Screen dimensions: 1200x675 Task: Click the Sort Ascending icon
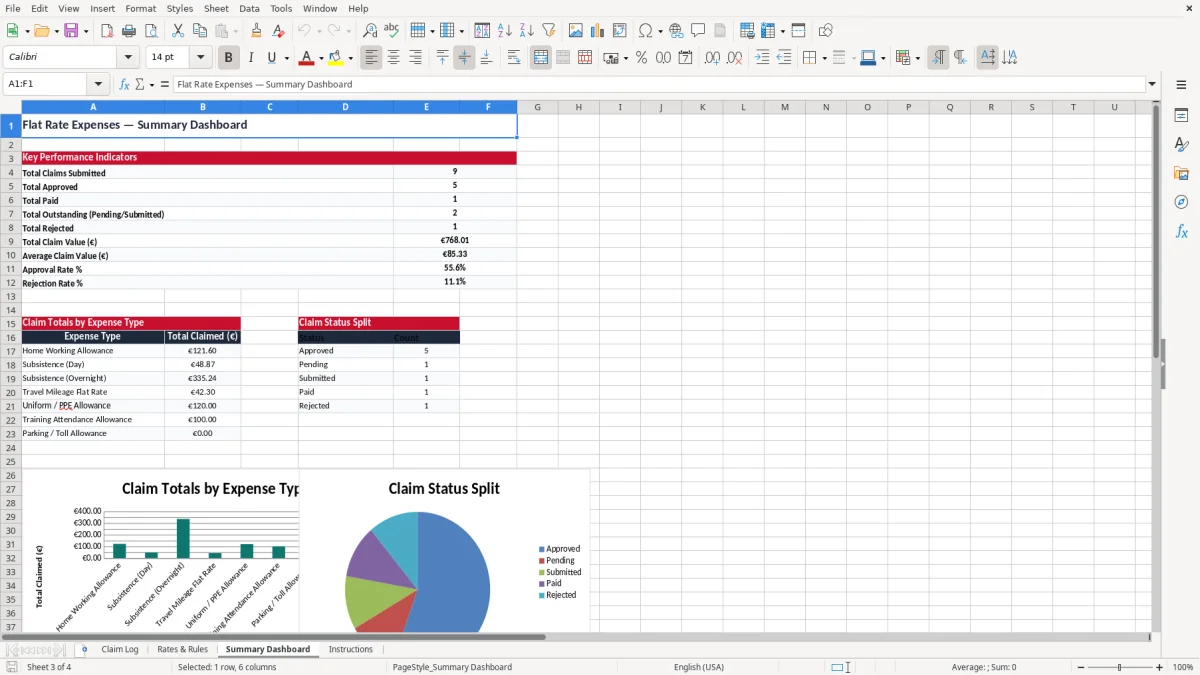pyautogui.click(x=505, y=31)
